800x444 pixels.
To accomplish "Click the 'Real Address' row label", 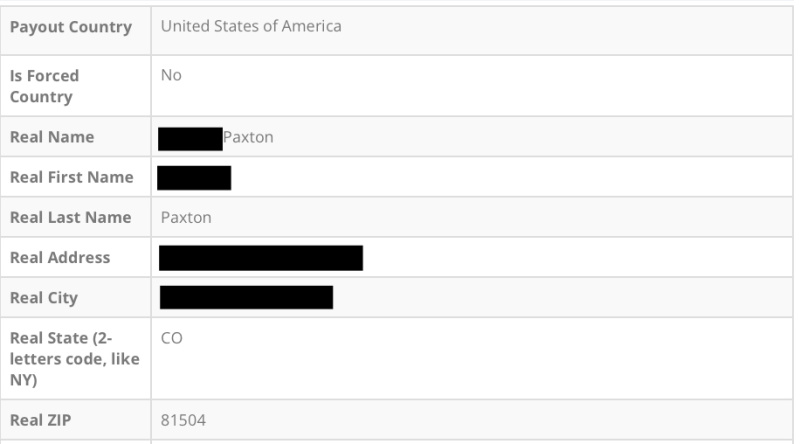I will (x=60, y=257).
